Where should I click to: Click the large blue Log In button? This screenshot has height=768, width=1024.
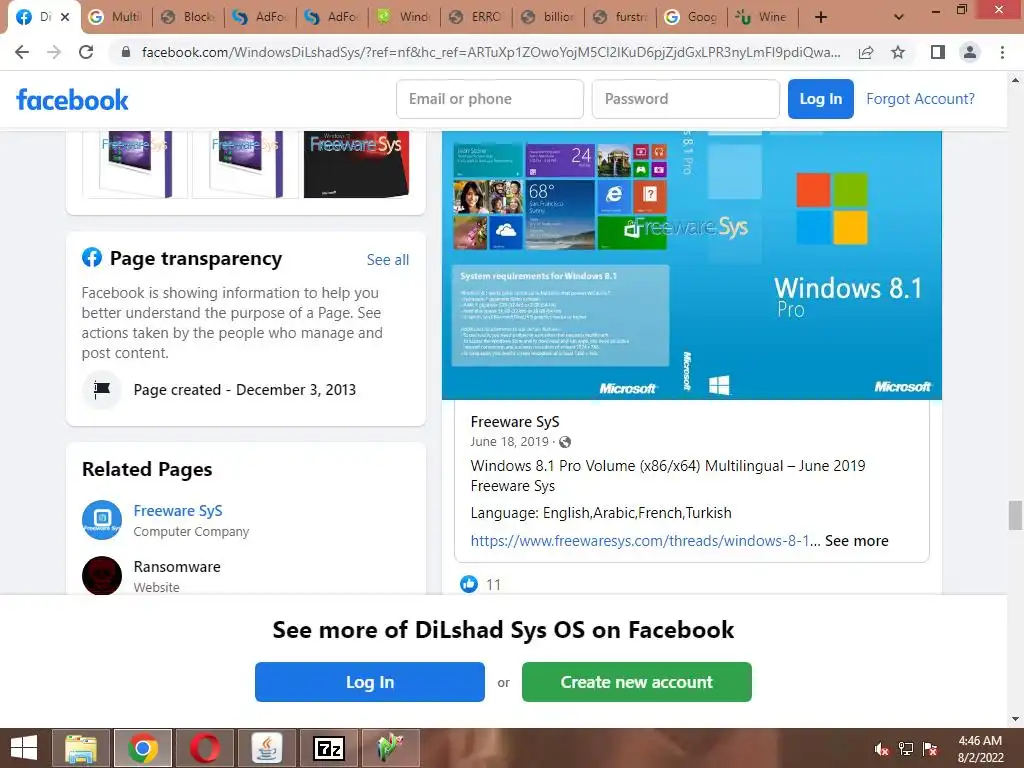pyautogui.click(x=370, y=682)
